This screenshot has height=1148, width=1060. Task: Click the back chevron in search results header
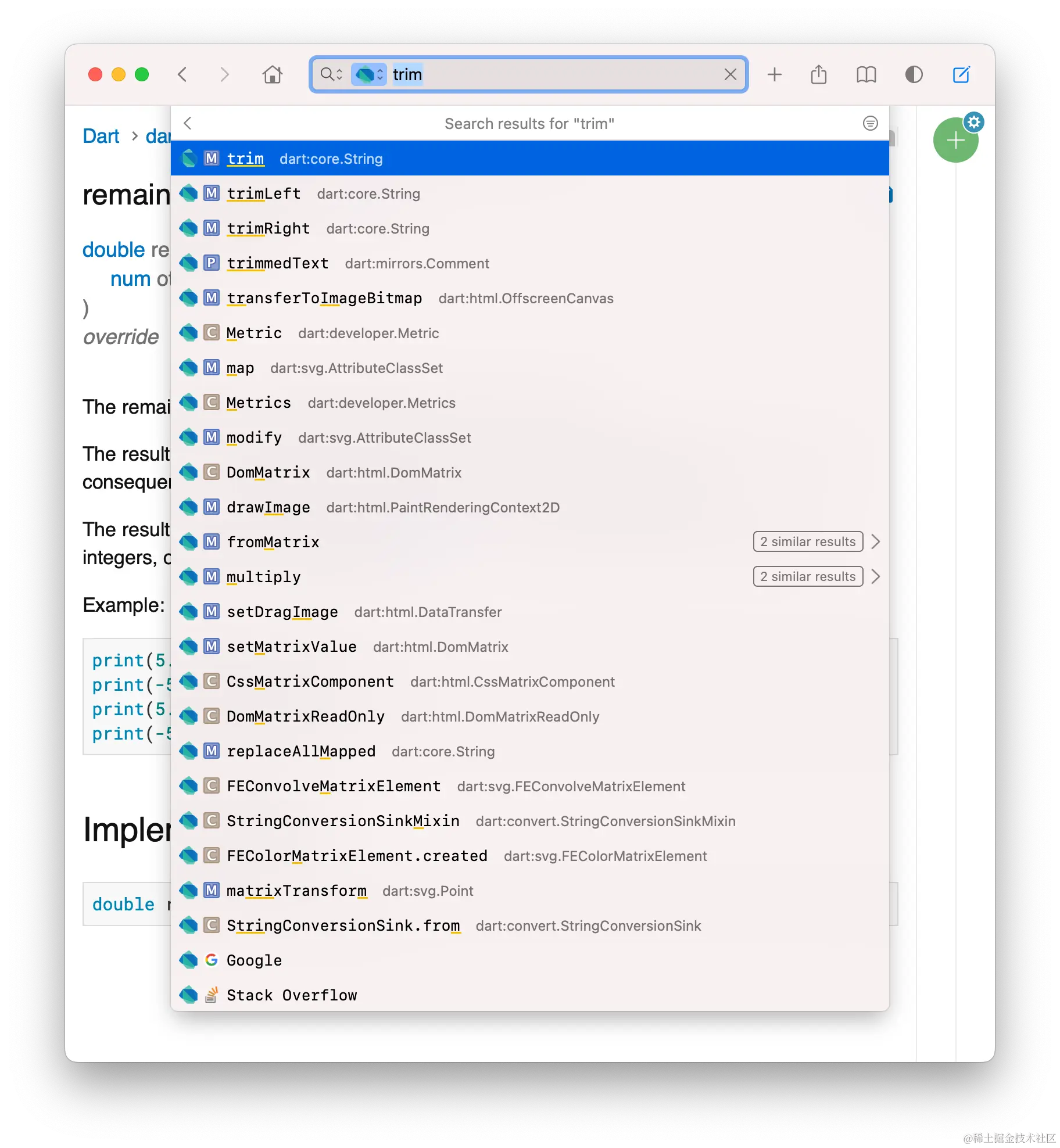187,123
